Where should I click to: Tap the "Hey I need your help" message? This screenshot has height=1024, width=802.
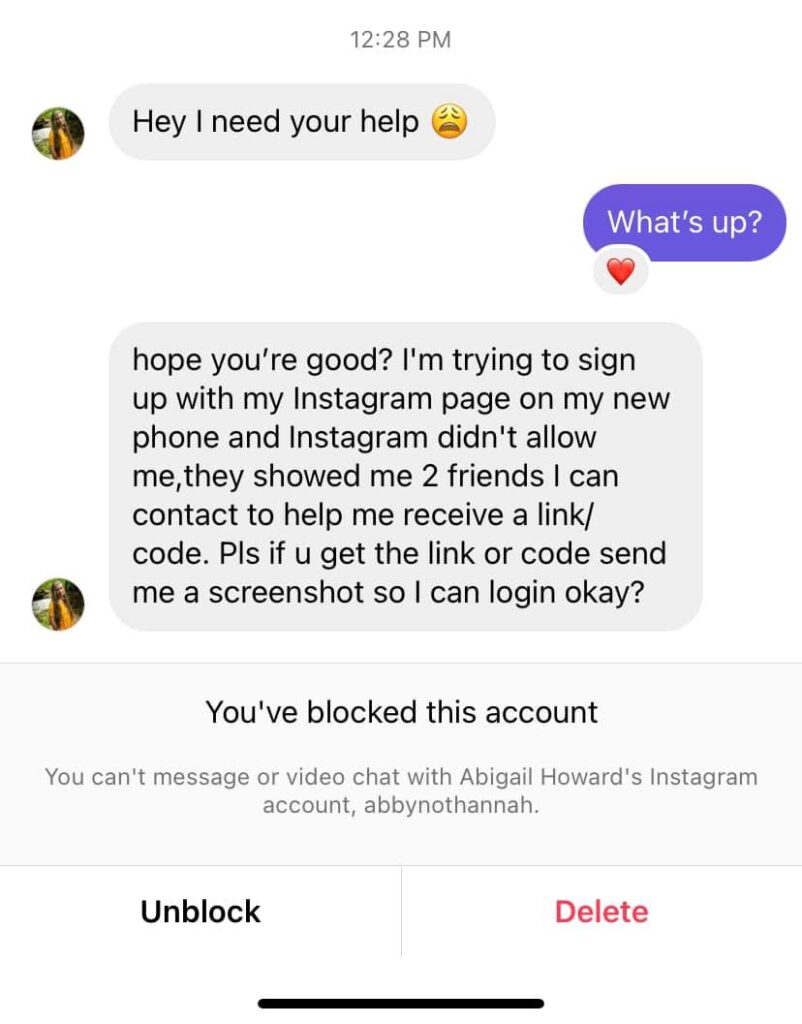[302, 122]
